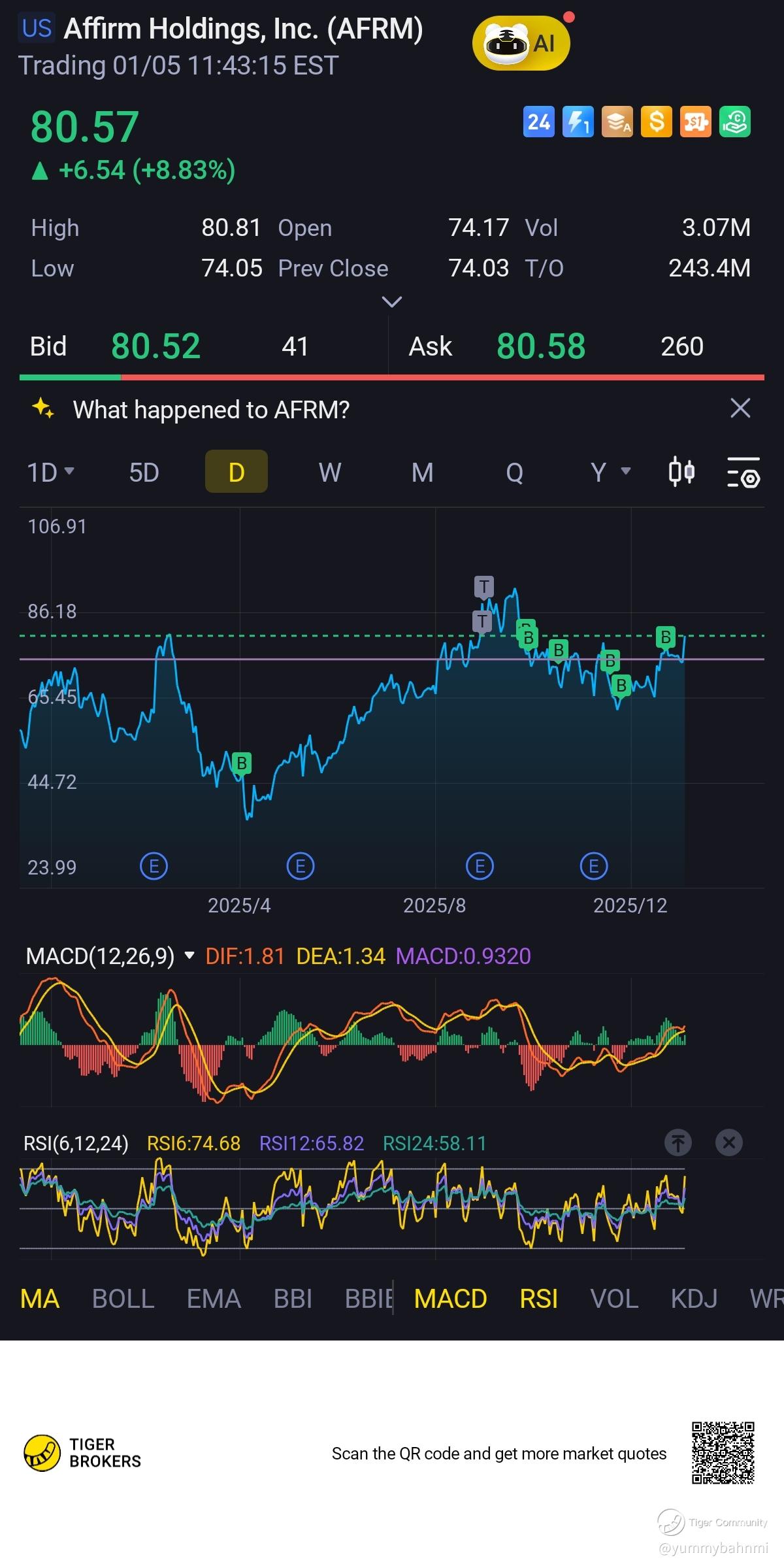Tap the orange dollar sign icon
The width and height of the screenshot is (784, 1566).
pos(656,122)
